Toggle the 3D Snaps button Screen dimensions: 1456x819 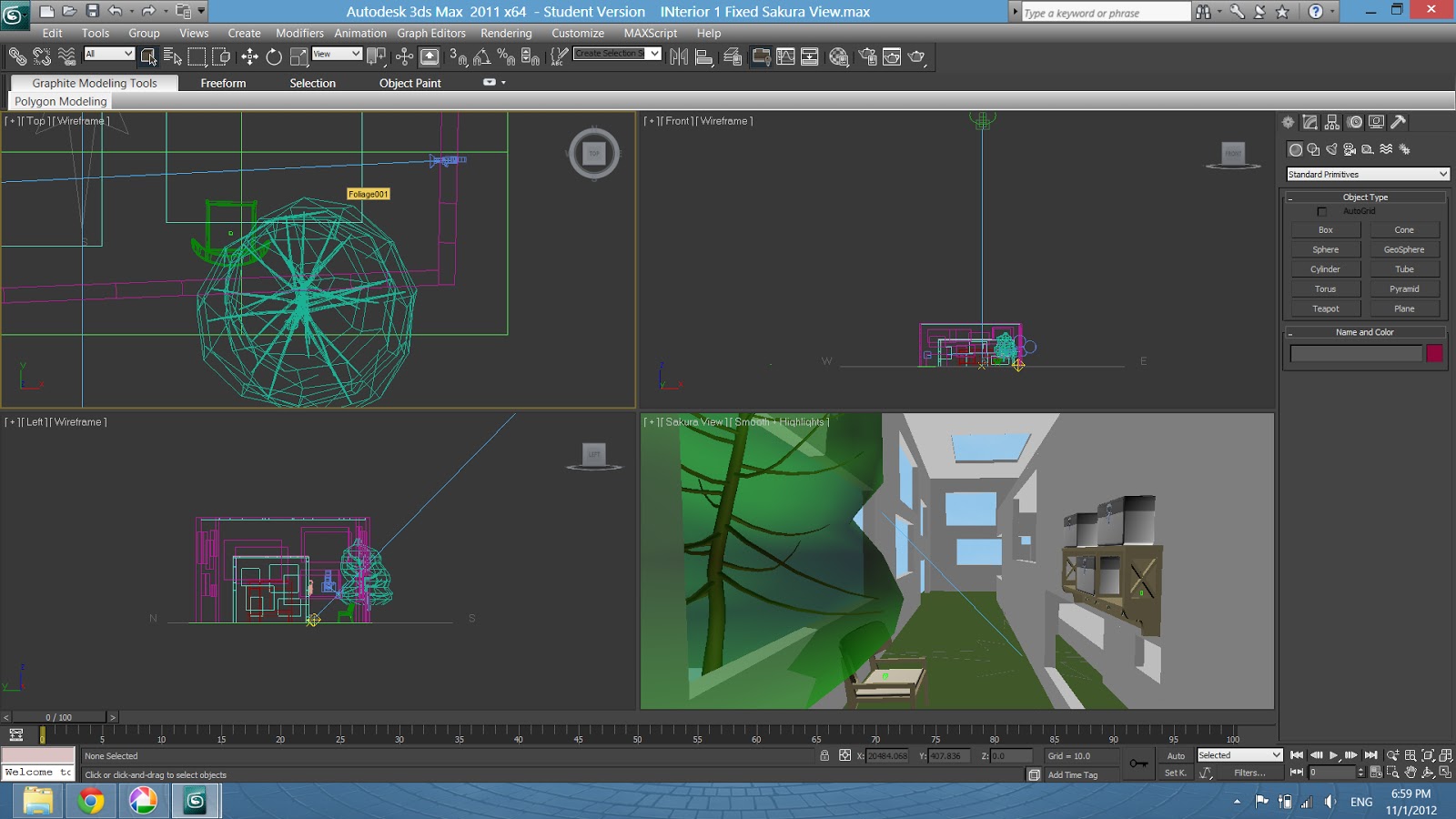pyautogui.click(x=458, y=56)
